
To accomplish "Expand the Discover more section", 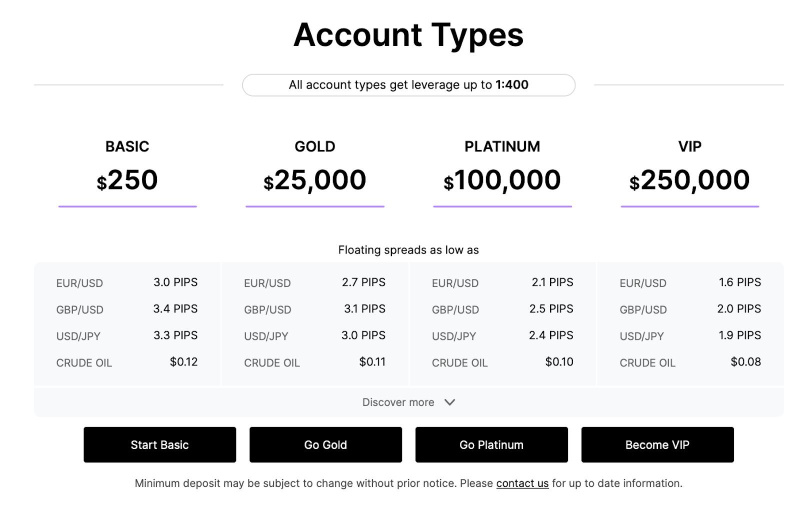I will [x=399, y=402].
